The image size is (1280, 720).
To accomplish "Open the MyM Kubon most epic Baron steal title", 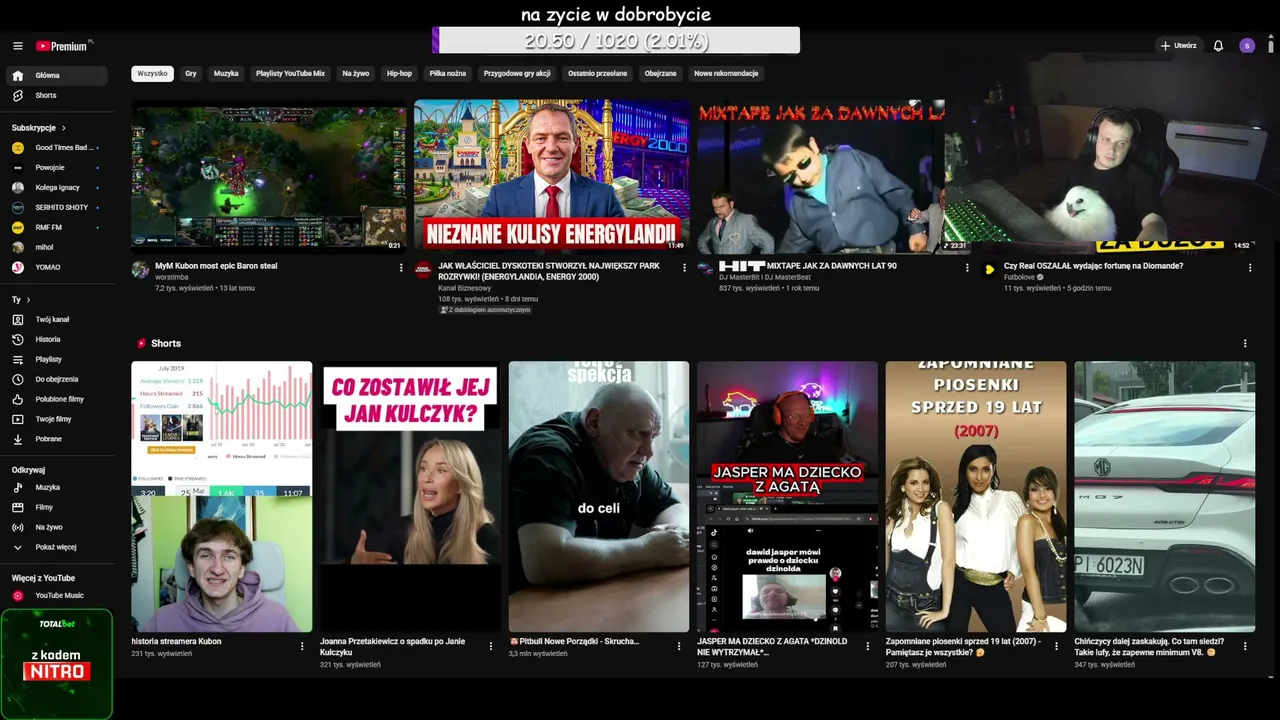I will 216,266.
